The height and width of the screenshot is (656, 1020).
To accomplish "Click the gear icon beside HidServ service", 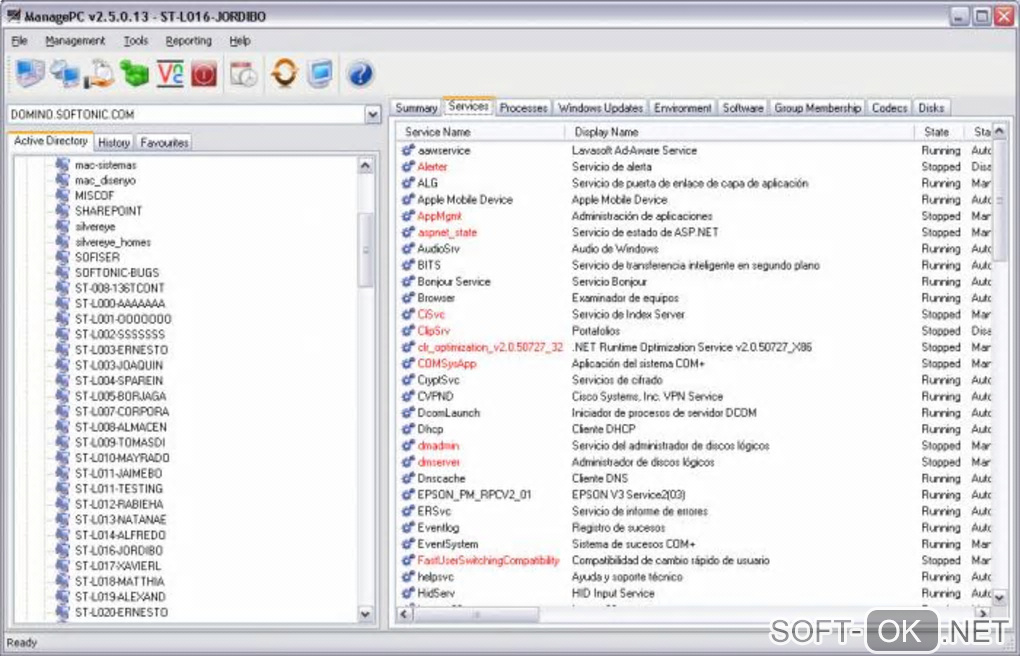I will (408, 593).
